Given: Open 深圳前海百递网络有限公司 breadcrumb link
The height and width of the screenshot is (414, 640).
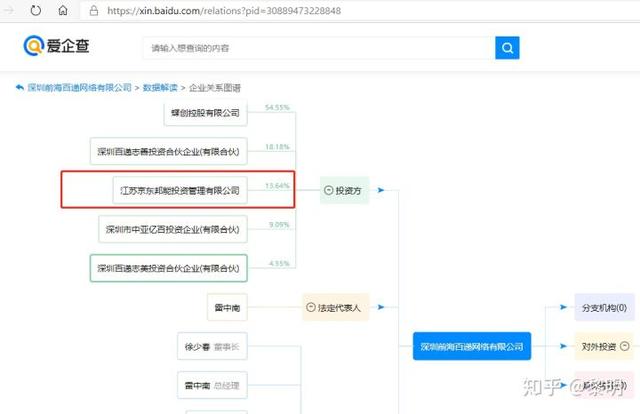Looking at the screenshot, I should pos(80,87).
